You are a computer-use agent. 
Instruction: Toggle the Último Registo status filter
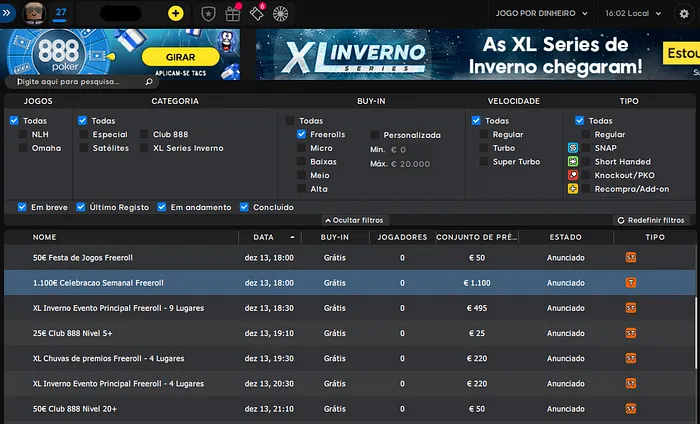80,207
